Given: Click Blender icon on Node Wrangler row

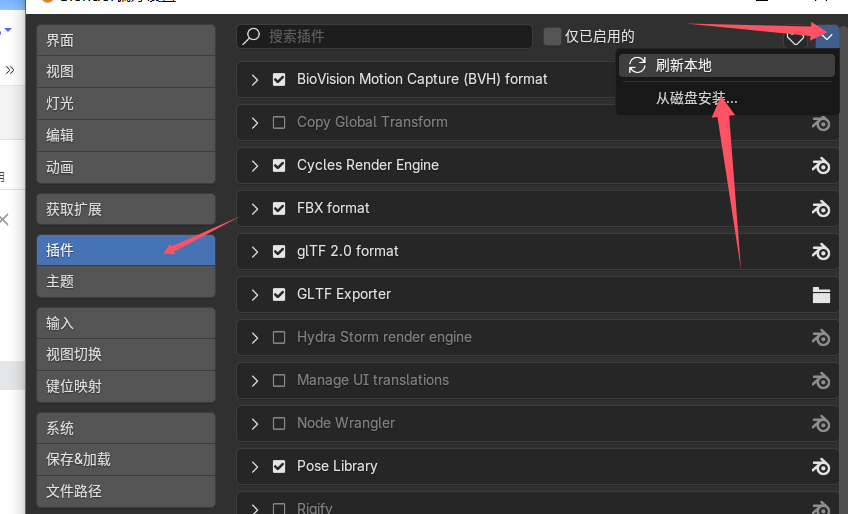Looking at the screenshot, I should [821, 424].
